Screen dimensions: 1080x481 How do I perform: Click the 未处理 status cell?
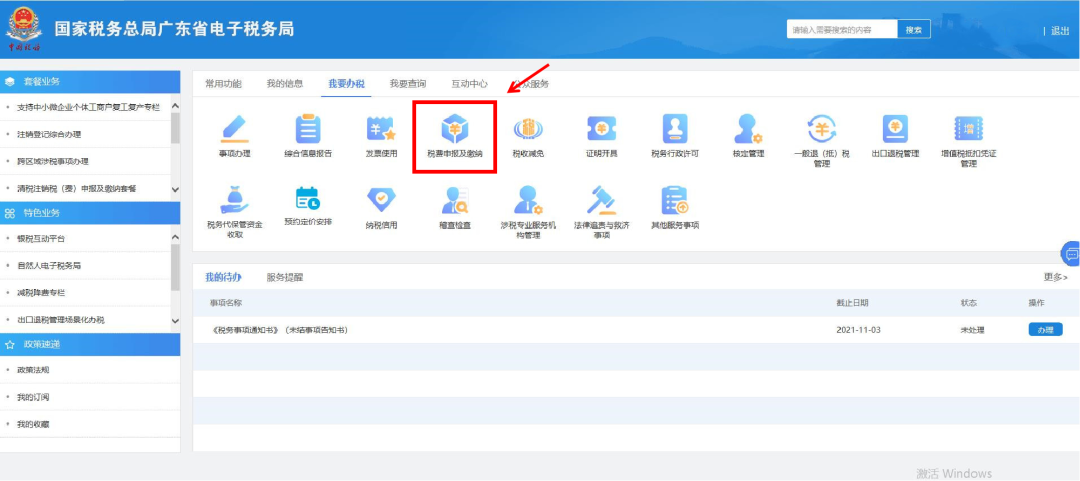click(972, 330)
